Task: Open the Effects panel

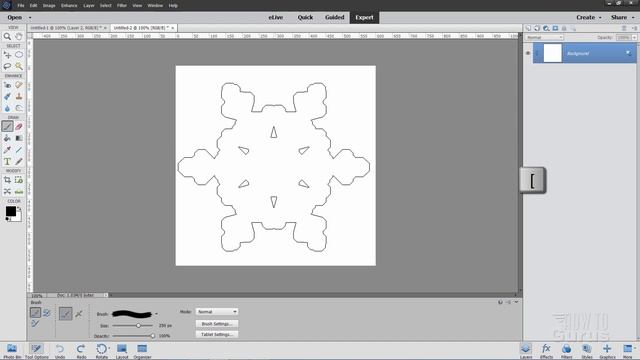Action: tap(546, 350)
